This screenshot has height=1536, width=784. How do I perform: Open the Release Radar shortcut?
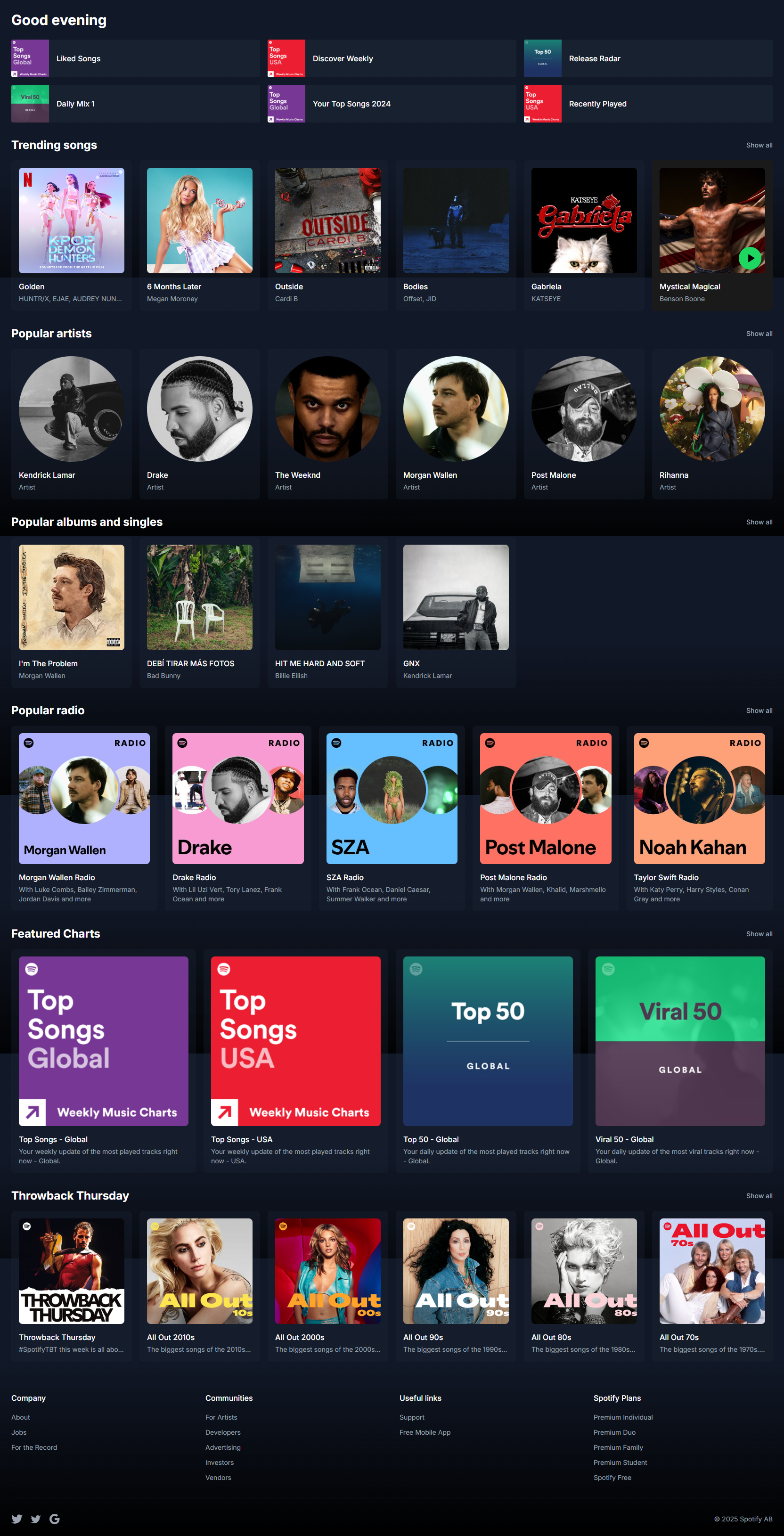[x=648, y=58]
